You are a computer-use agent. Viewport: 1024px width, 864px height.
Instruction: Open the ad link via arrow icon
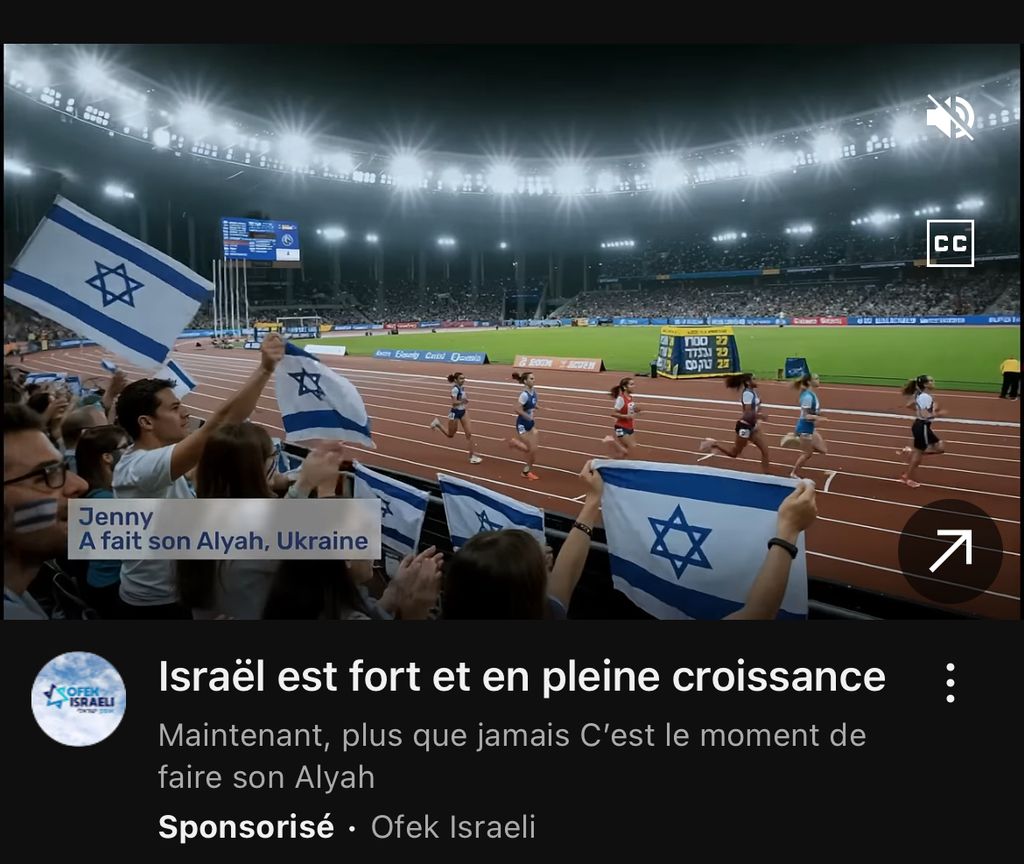tap(950, 551)
